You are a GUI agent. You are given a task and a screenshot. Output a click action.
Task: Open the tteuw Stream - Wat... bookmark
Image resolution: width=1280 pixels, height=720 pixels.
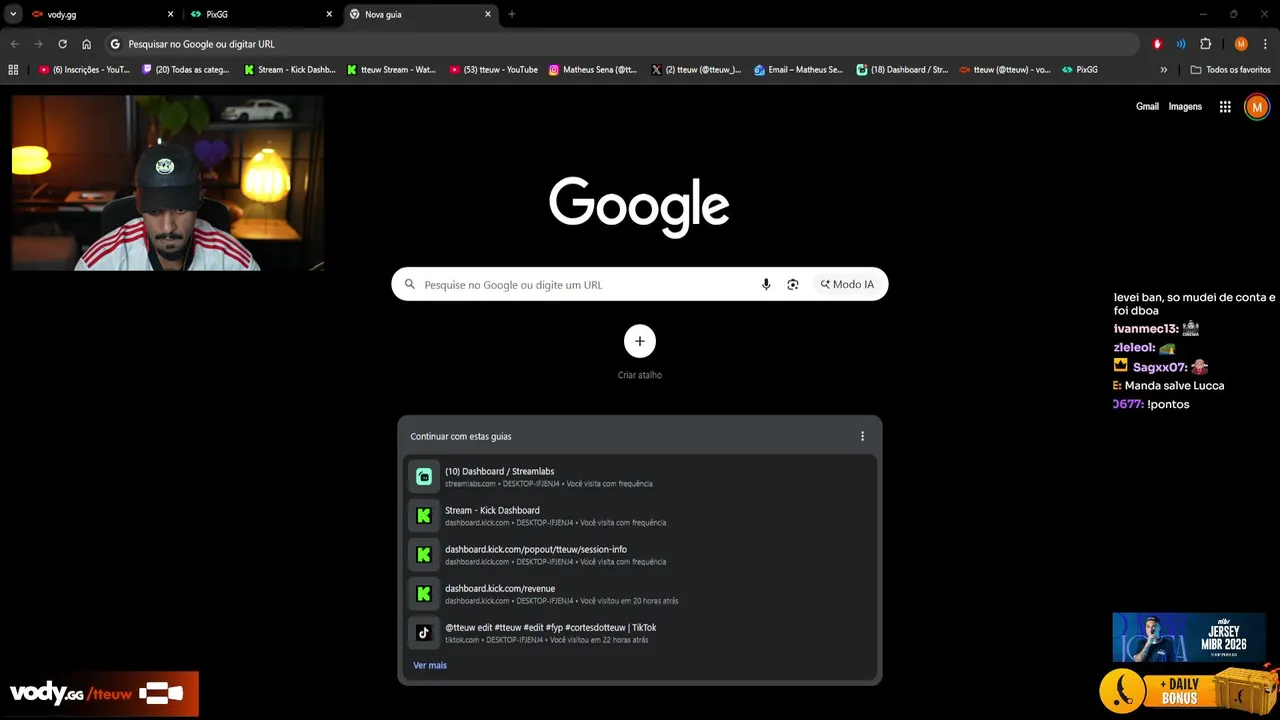391,70
